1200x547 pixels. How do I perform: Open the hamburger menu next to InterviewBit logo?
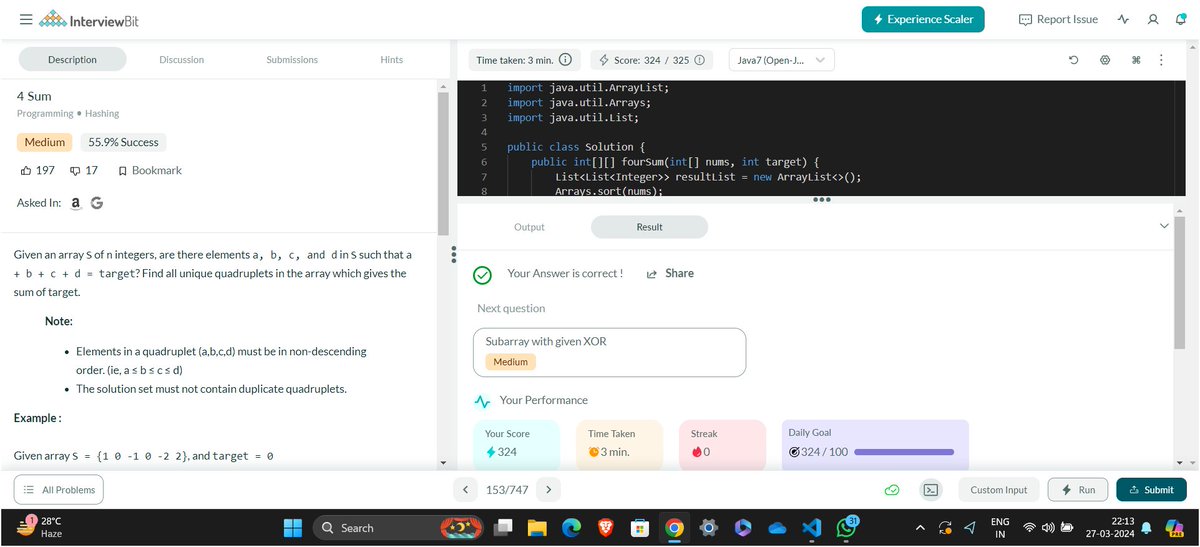coord(25,19)
